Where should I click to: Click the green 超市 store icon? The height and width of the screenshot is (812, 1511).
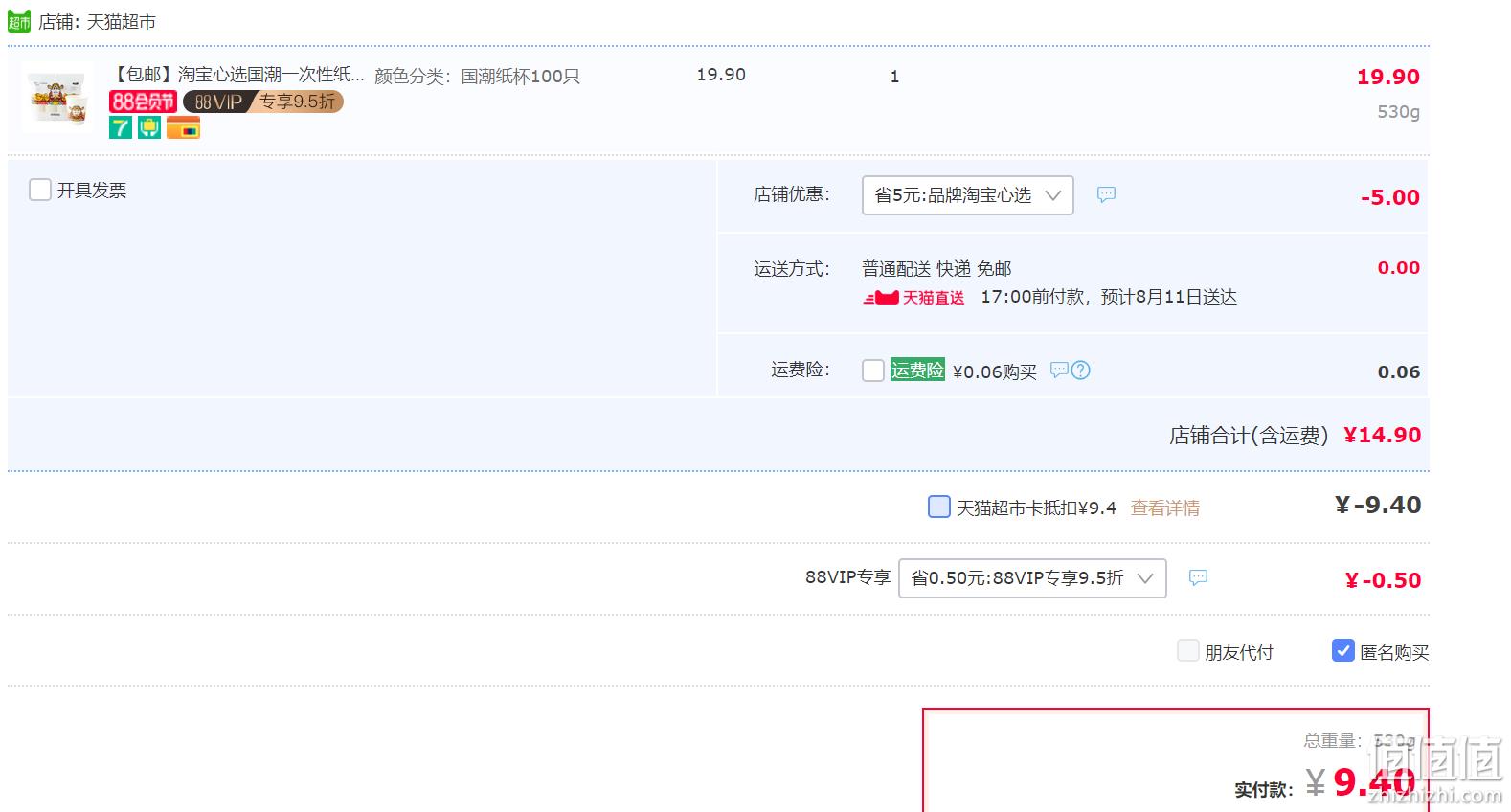pos(19,21)
